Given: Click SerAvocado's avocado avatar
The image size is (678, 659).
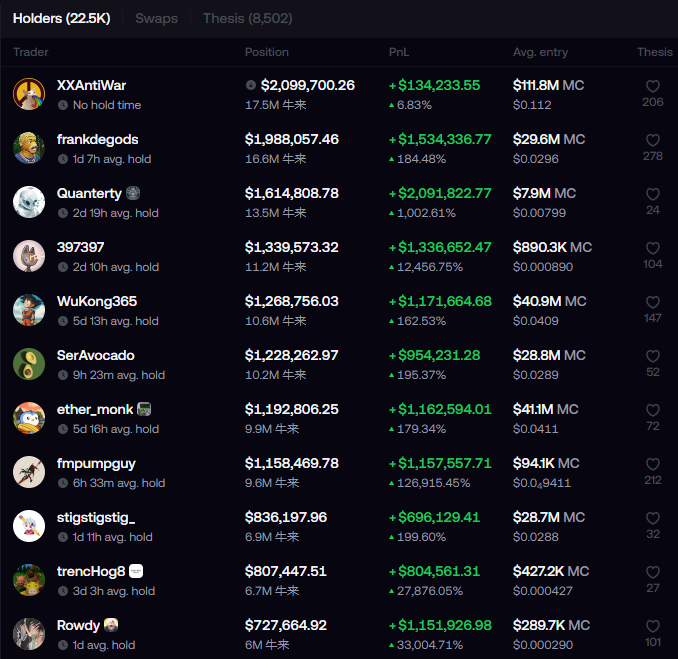Looking at the screenshot, I should tap(29, 364).
